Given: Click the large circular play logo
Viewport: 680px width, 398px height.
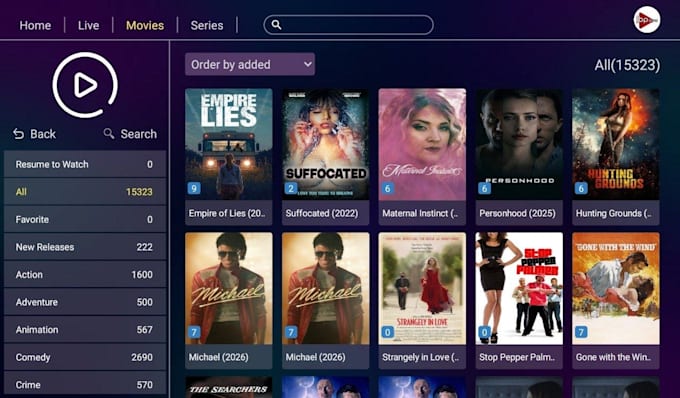Looking at the screenshot, I should [x=85, y=85].
